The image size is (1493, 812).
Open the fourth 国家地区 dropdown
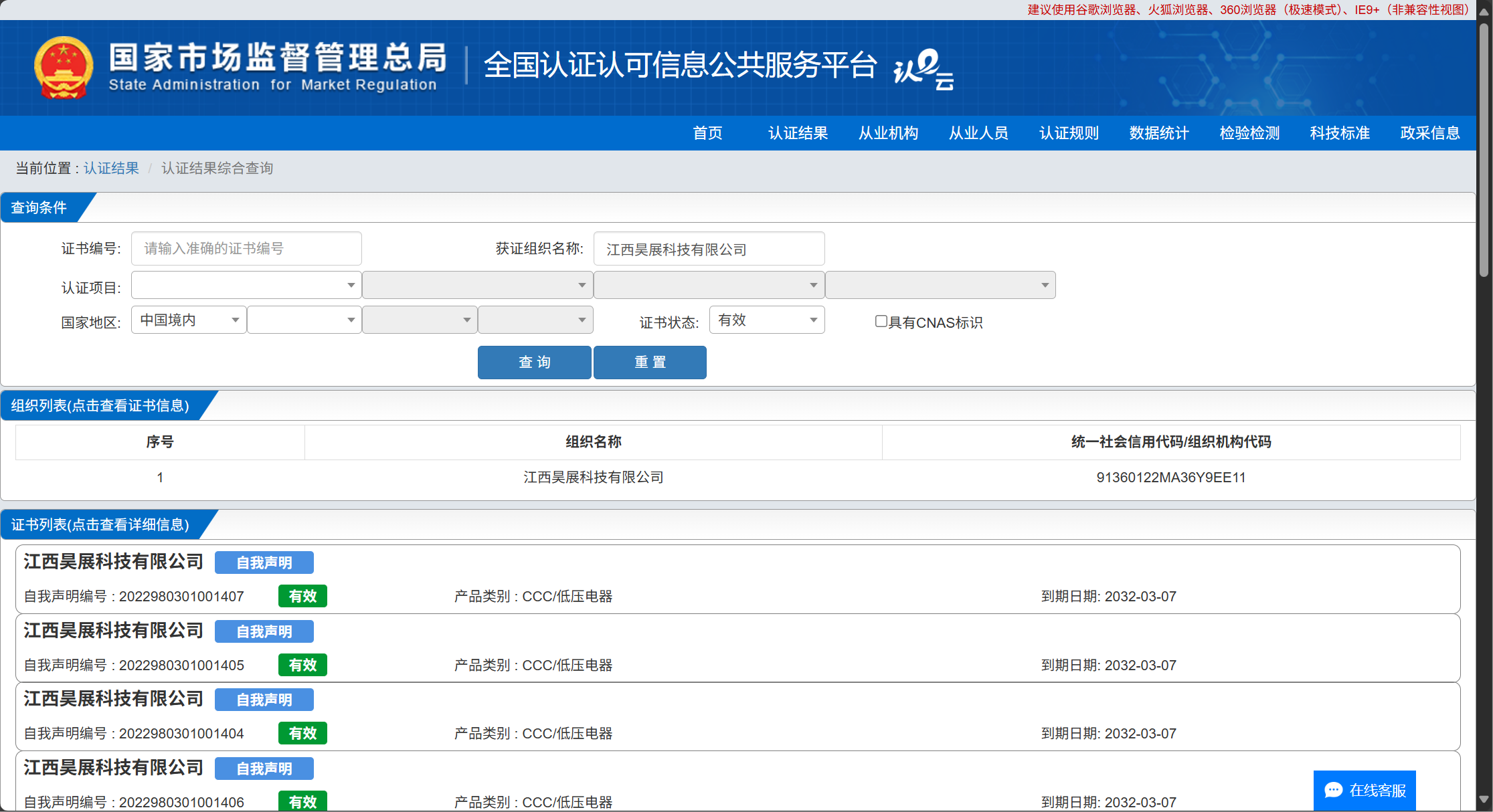pyautogui.click(x=535, y=320)
